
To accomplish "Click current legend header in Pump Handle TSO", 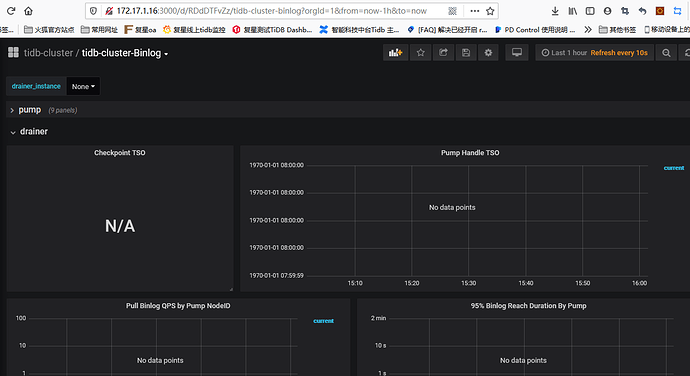I will 674,168.
